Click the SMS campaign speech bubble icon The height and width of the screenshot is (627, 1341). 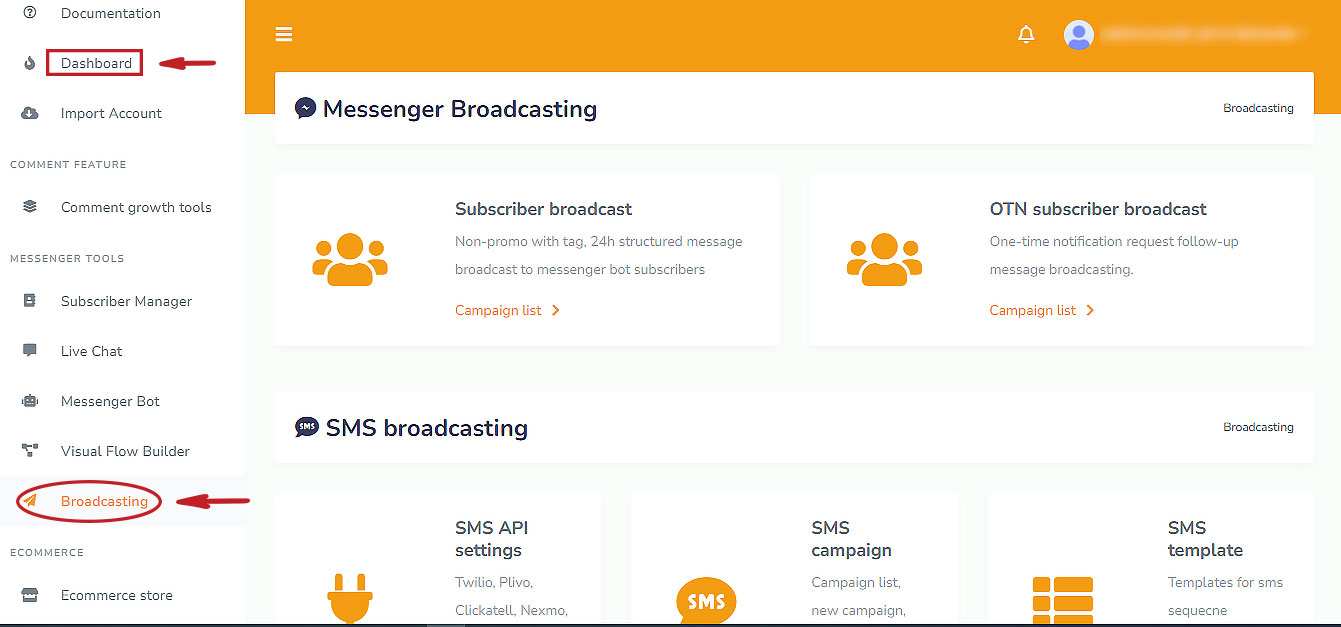[x=706, y=601]
